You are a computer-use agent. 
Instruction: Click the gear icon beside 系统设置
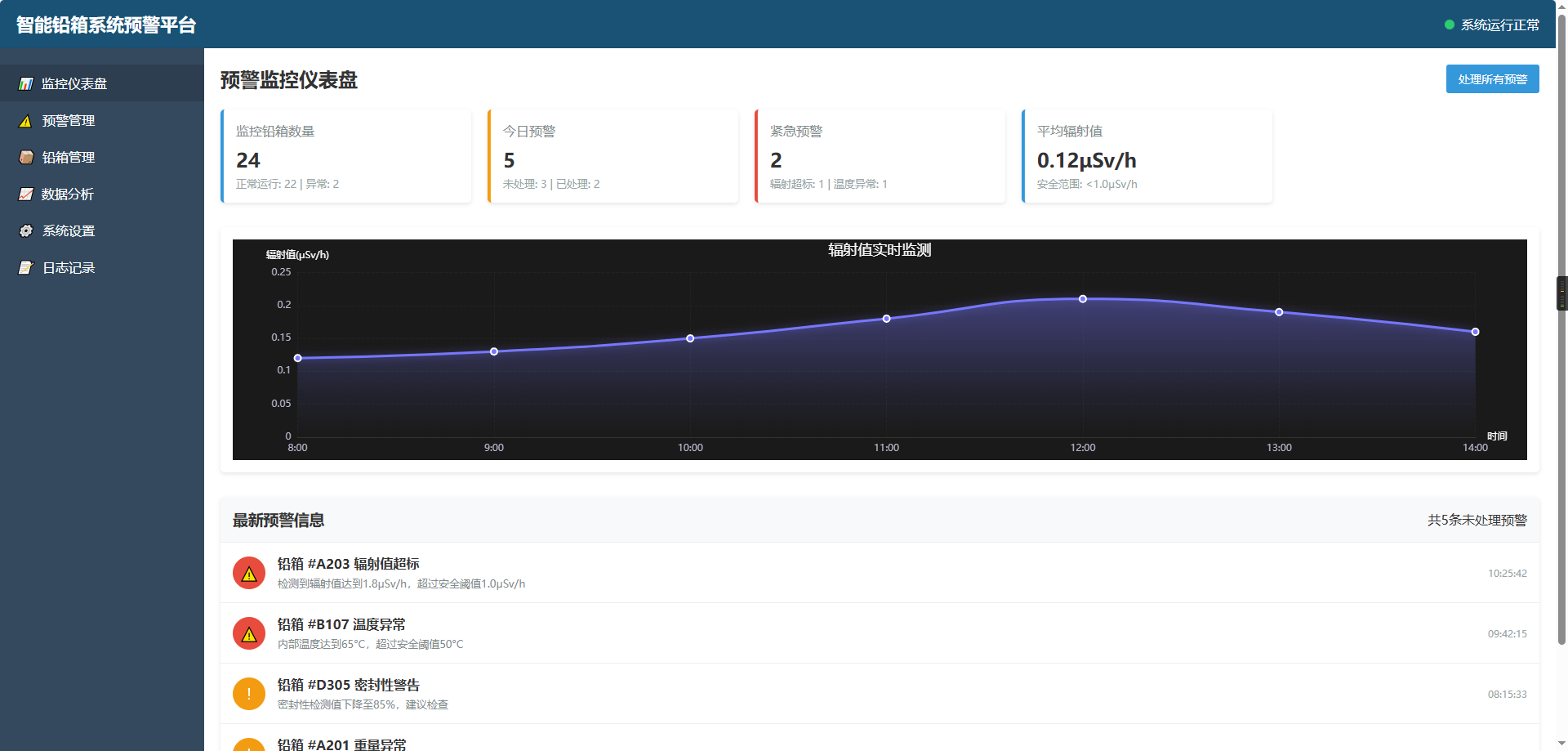click(26, 231)
